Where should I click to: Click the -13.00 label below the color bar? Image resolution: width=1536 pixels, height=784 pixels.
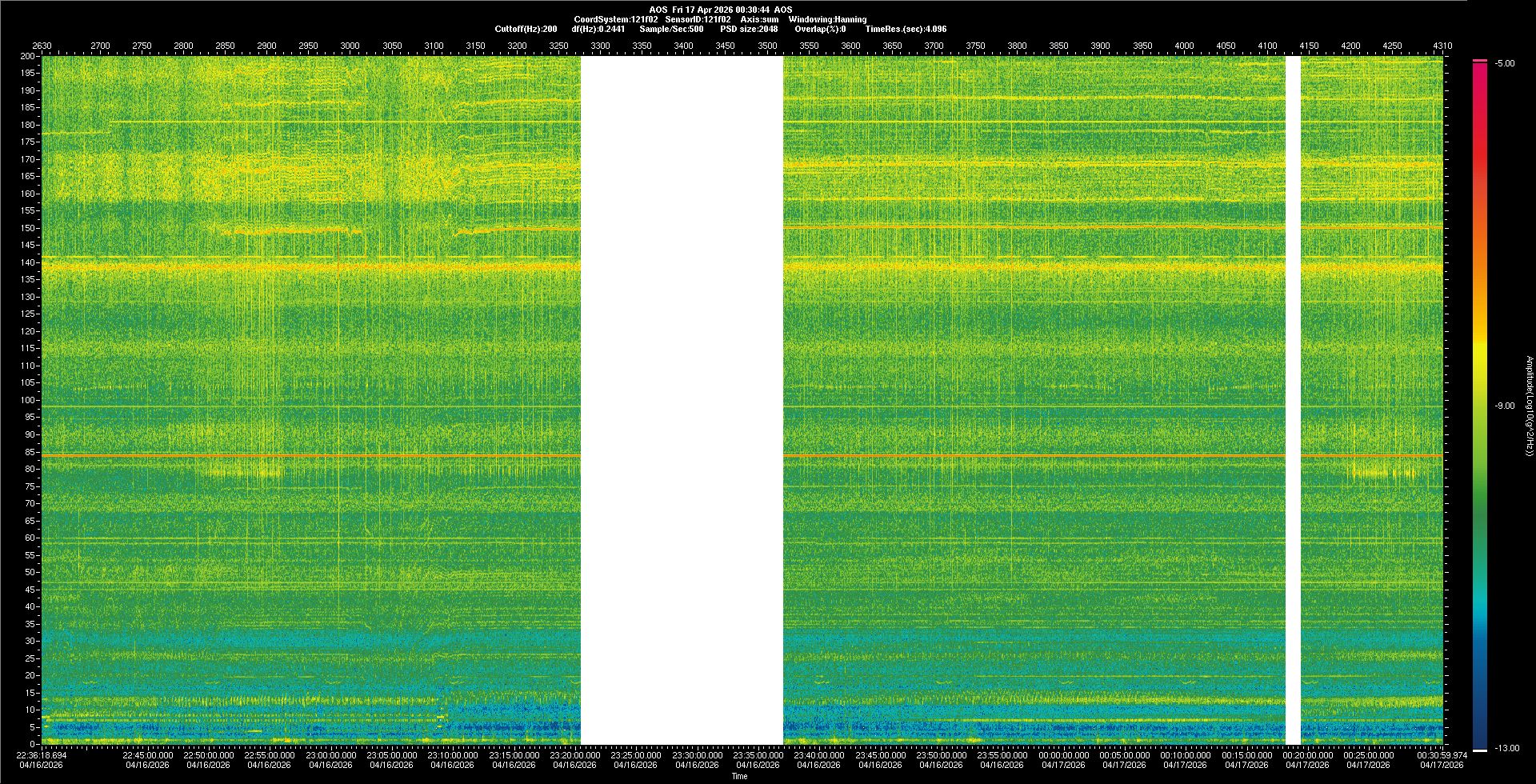1506,749
